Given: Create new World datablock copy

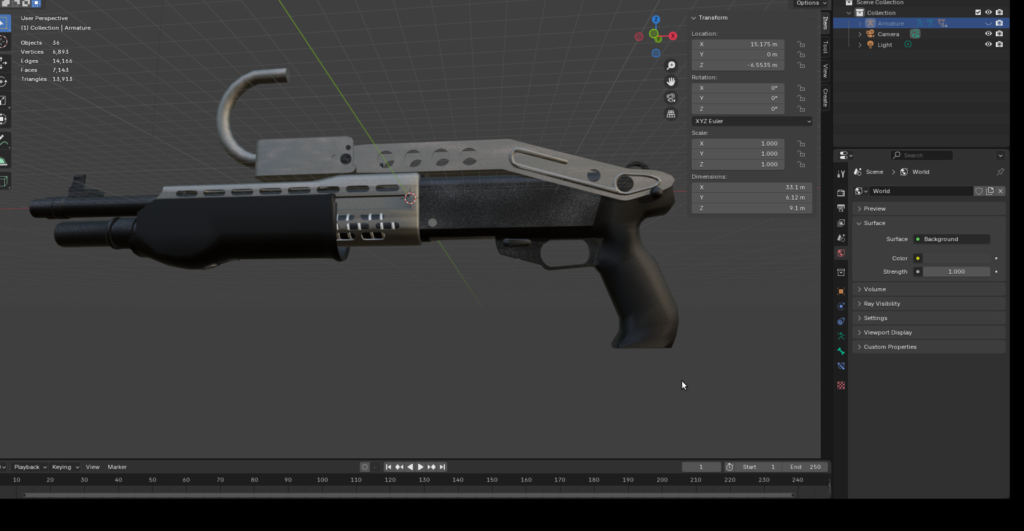Looking at the screenshot, I should click(990, 191).
